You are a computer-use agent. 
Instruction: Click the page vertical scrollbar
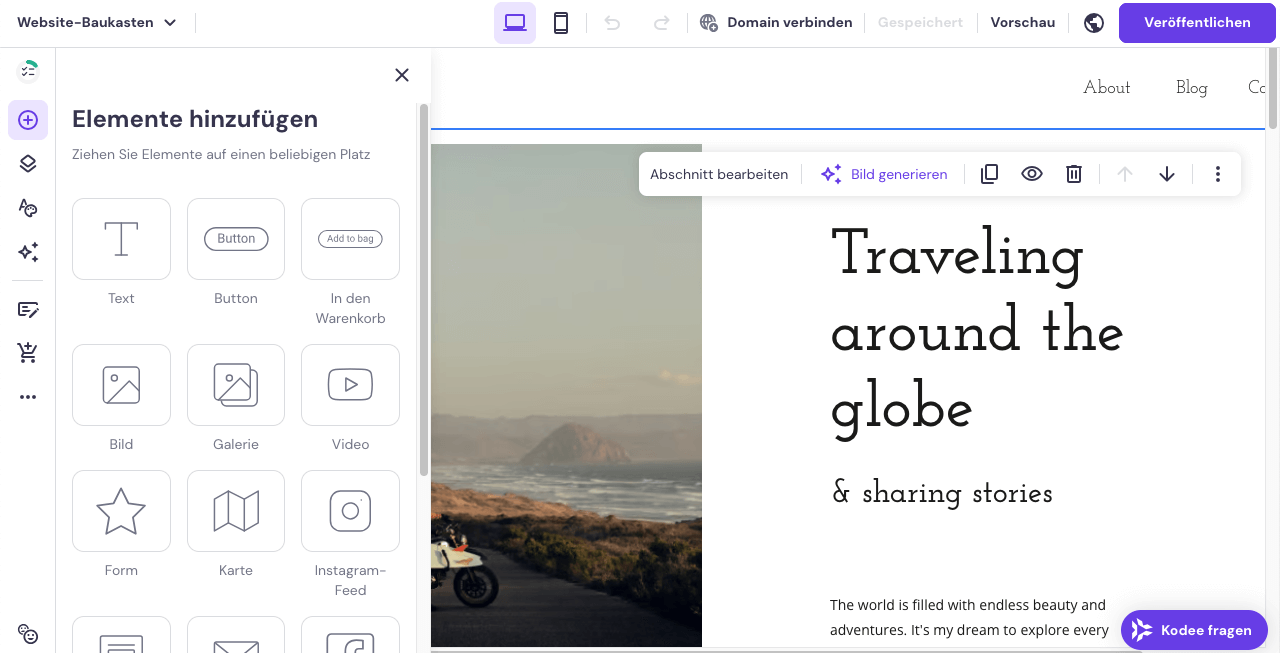coord(1273,89)
